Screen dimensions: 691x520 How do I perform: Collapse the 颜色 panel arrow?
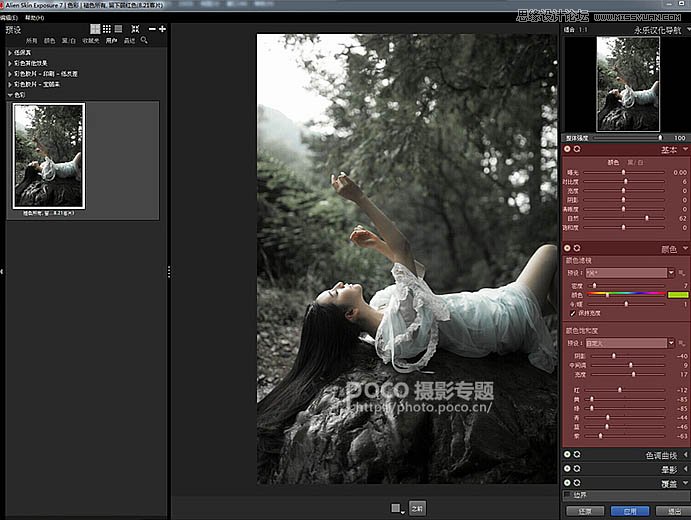pos(685,249)
